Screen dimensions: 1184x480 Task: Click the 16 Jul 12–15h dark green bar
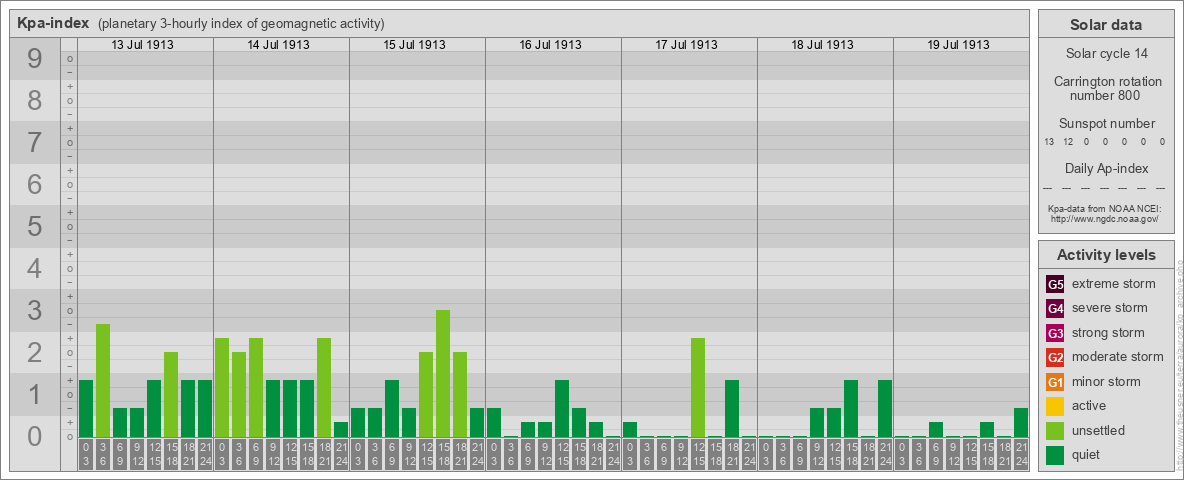[562, 408]
